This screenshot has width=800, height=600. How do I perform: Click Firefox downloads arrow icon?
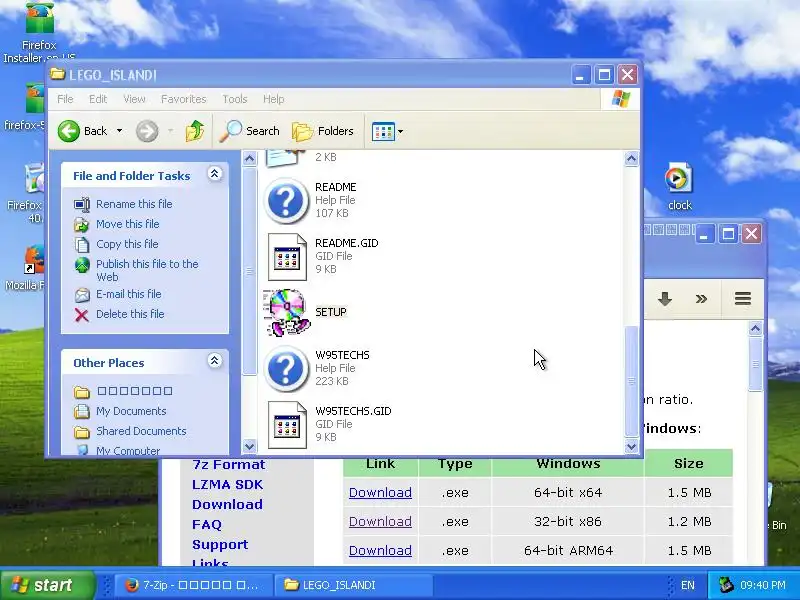(x=664, y=298)
